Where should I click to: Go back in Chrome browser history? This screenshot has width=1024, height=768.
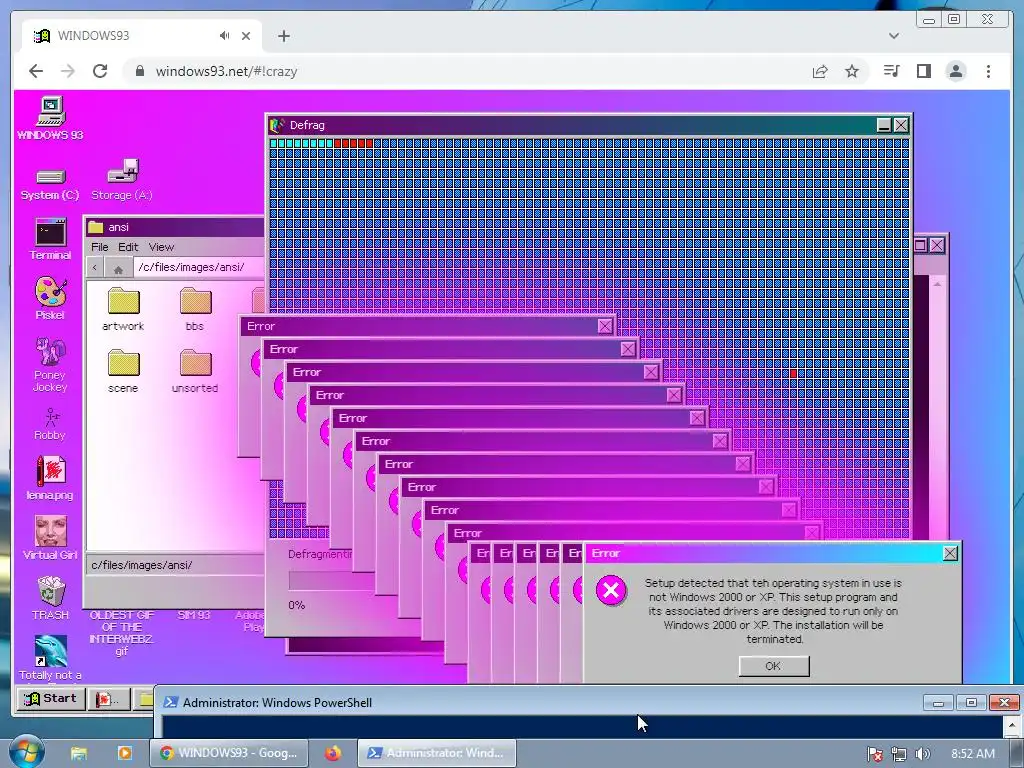(x=36, y=71)
